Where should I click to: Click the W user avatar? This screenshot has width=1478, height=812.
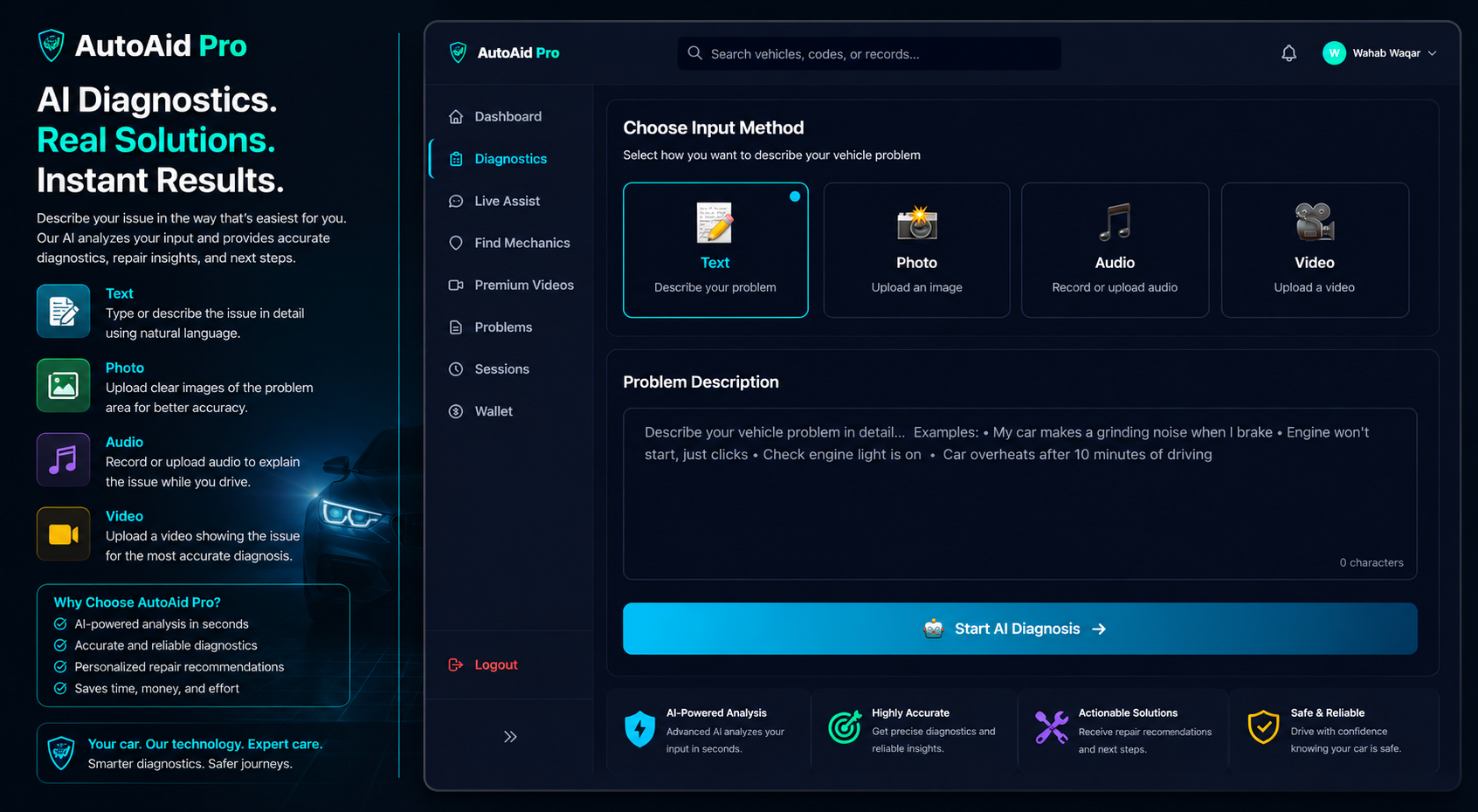[1334, 53]
